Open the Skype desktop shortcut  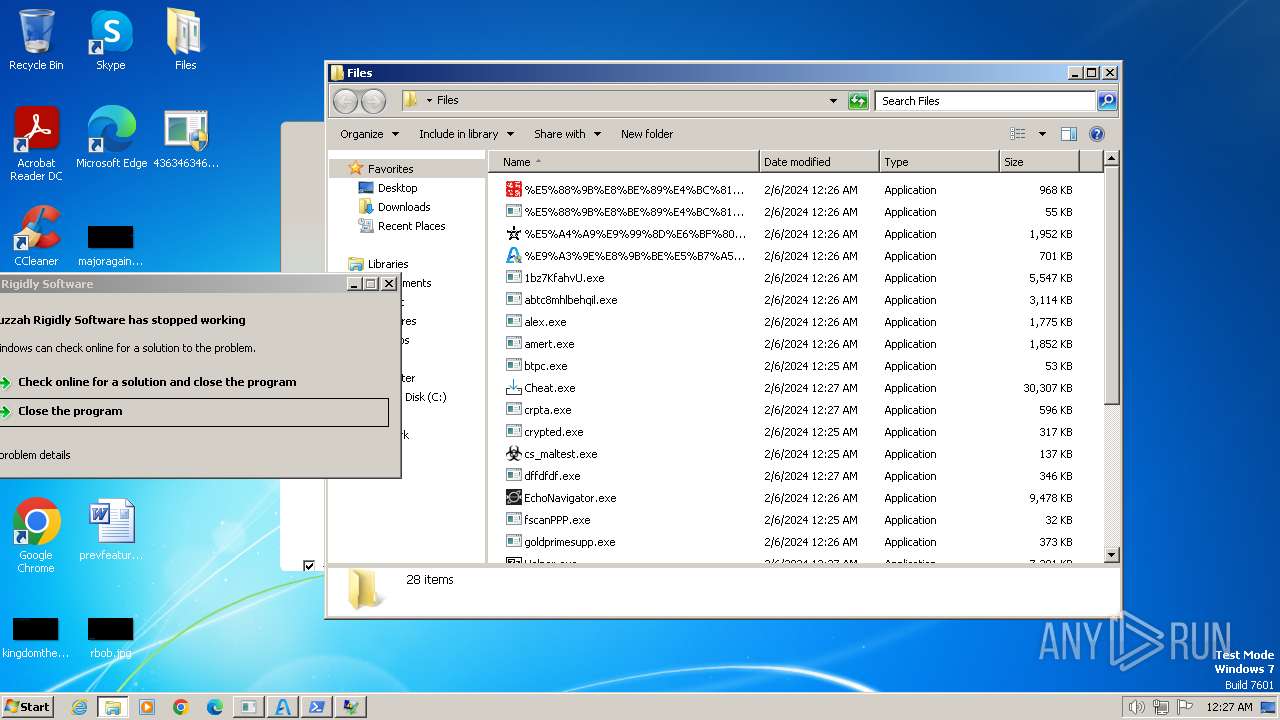pyautogui.click(x=110, y=40)
